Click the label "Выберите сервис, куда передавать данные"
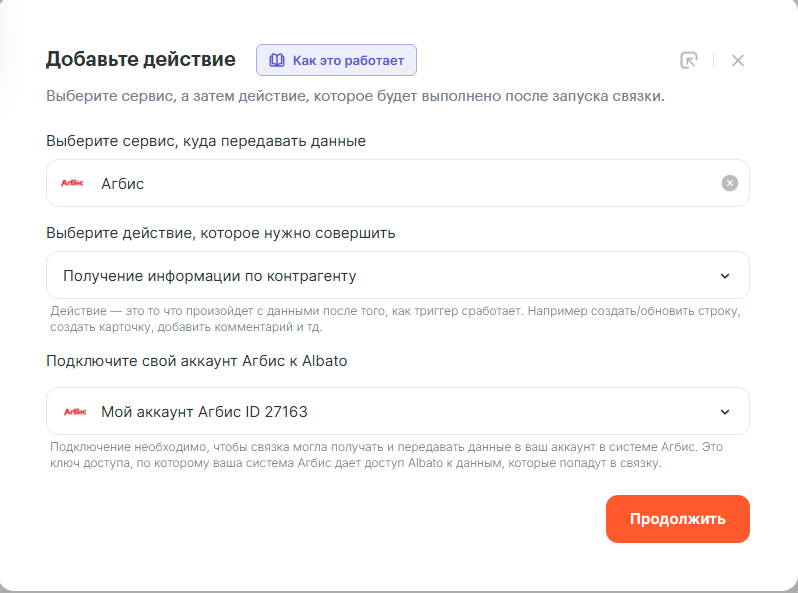Viewport: 798px width, 593px height. tap(206, 141)
